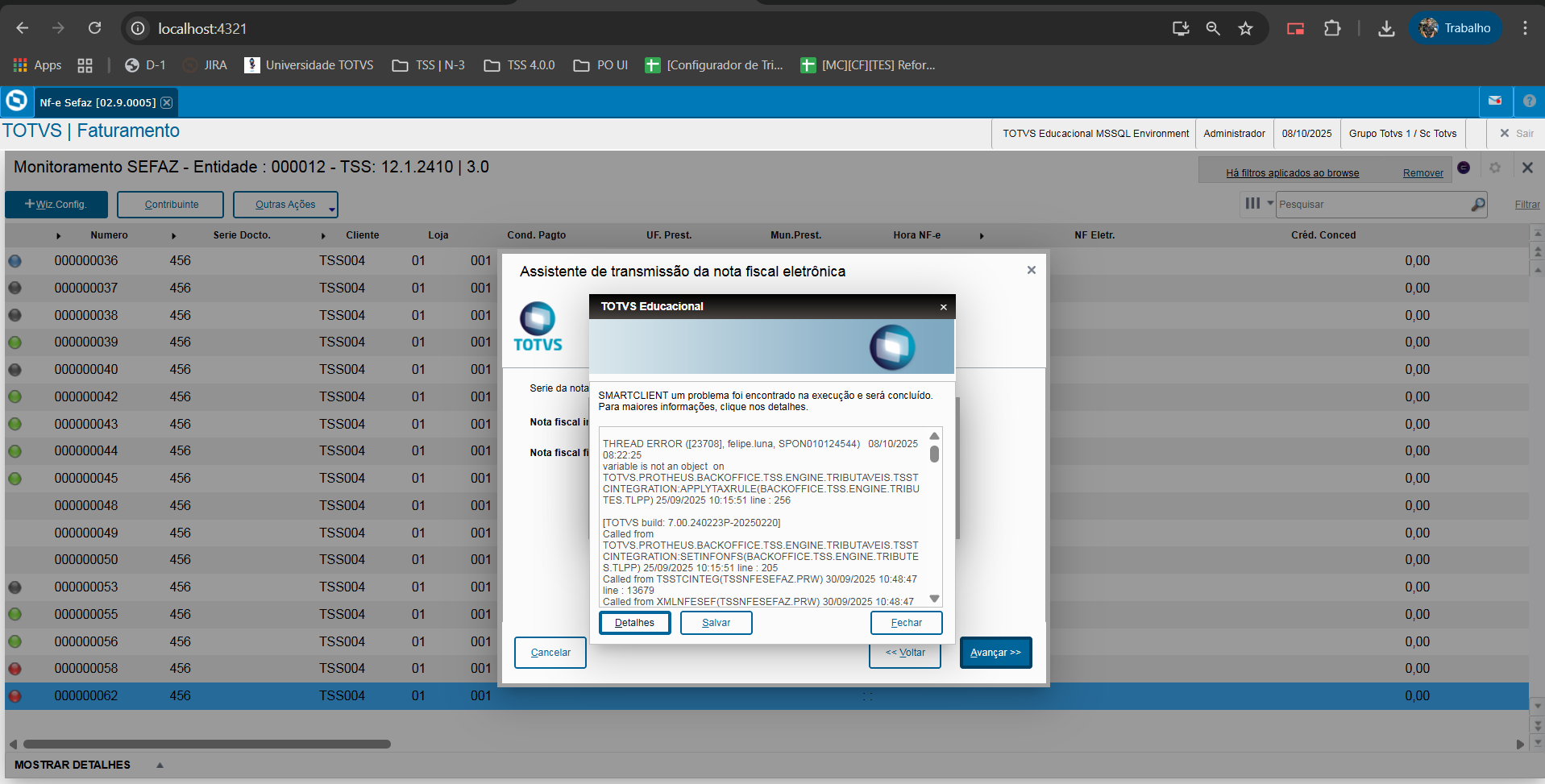
Task: Click the Hora NF-e column header
Action: 916,235
